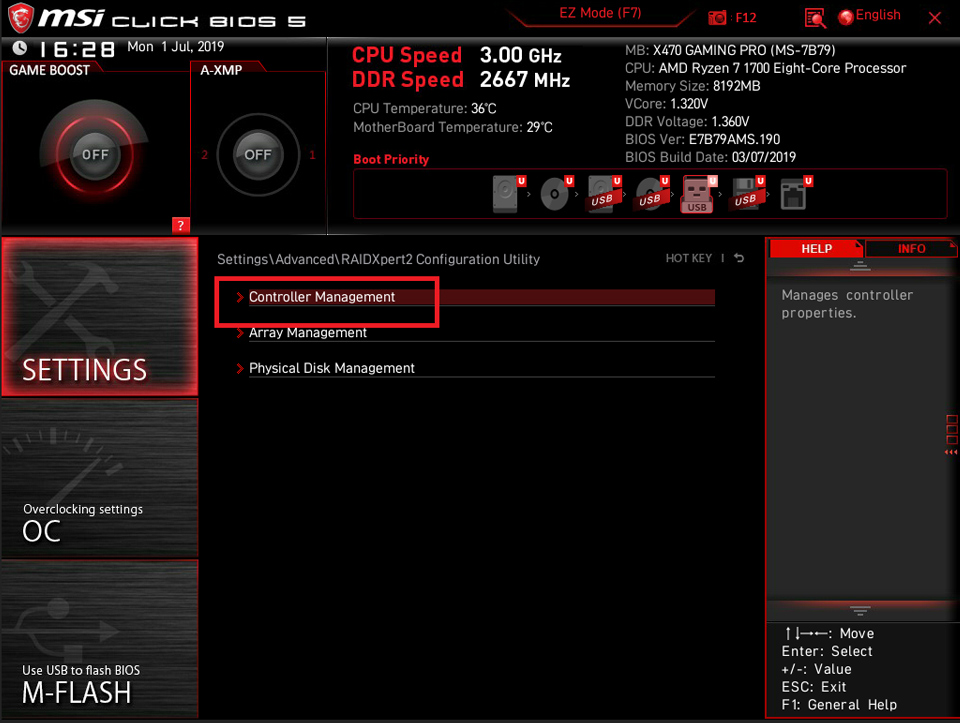Click VCore: 1.320V
Screen dimensions: 960x723
tap(666, 103)
